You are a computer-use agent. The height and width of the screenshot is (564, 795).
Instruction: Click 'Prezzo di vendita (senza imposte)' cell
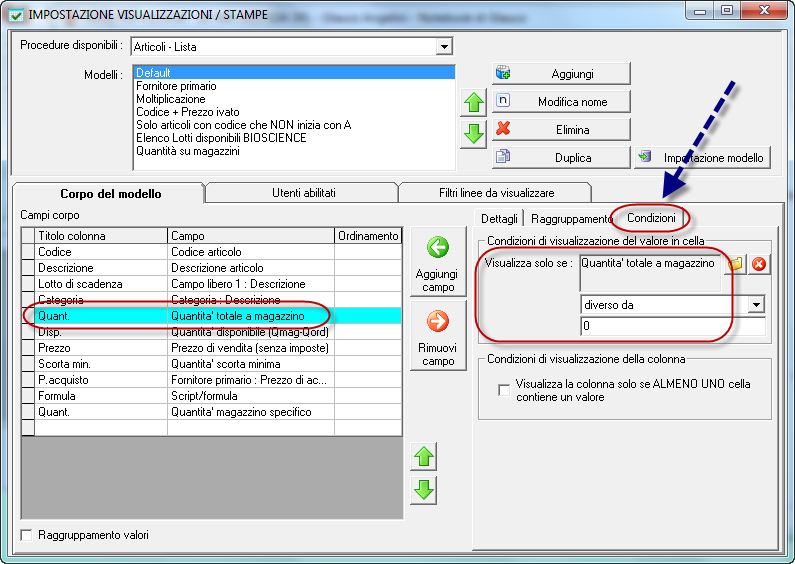[250, 348]
